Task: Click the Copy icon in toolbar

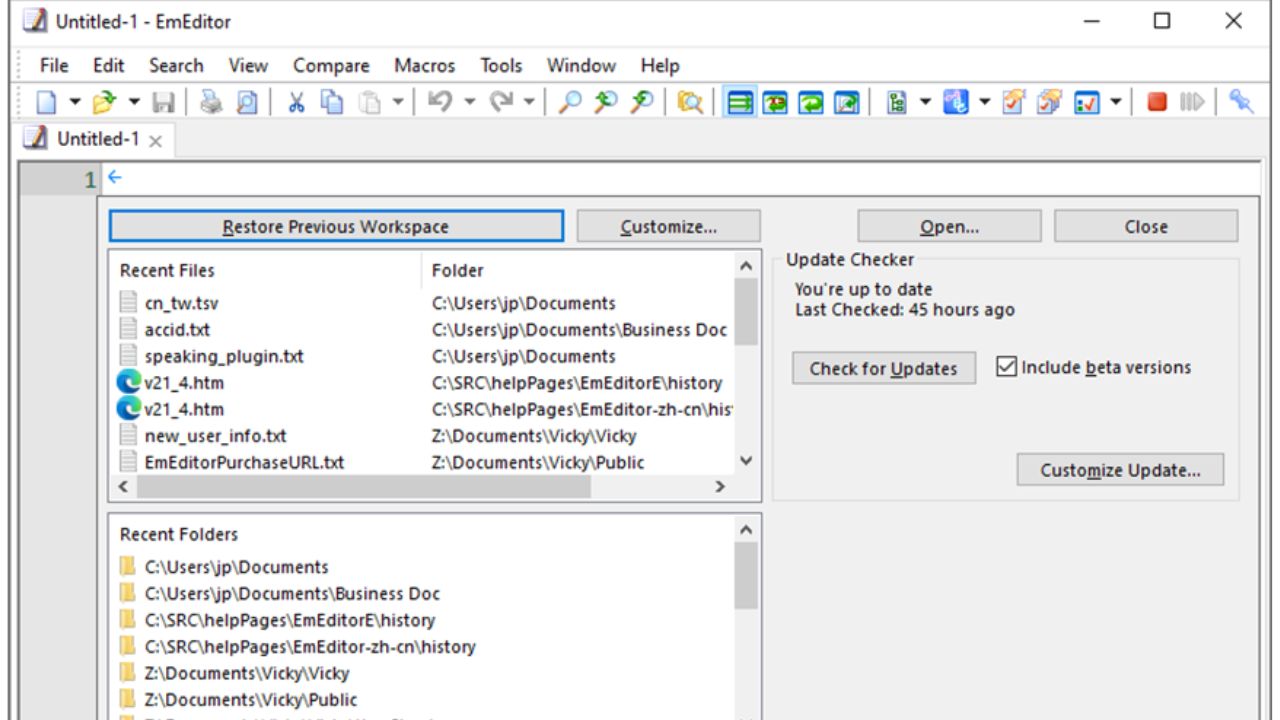Action: (332, 102)
